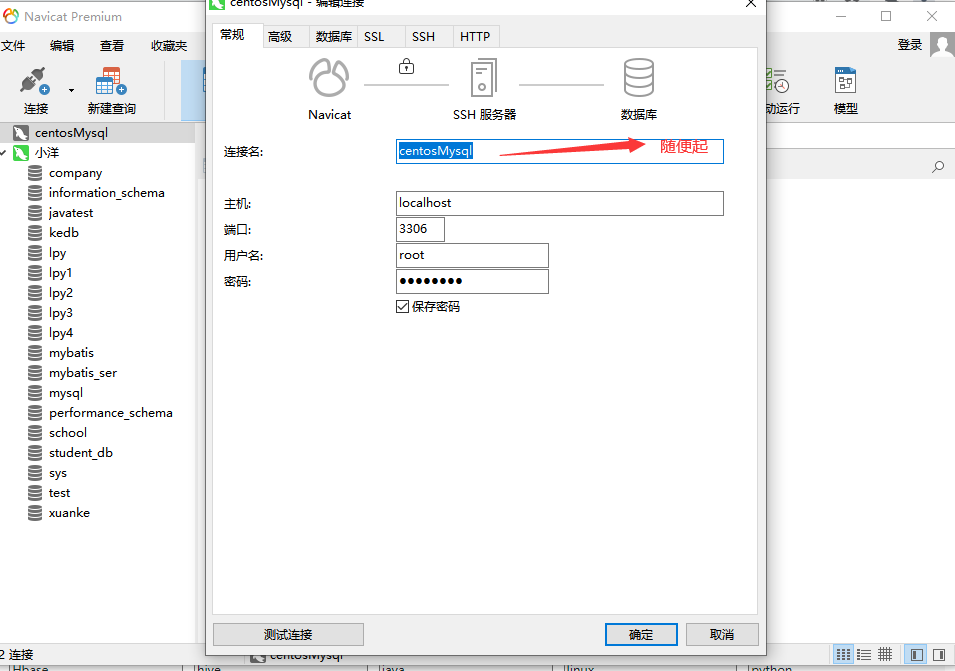
Task: Open the 收藏夹 menu
Action: 169,46
